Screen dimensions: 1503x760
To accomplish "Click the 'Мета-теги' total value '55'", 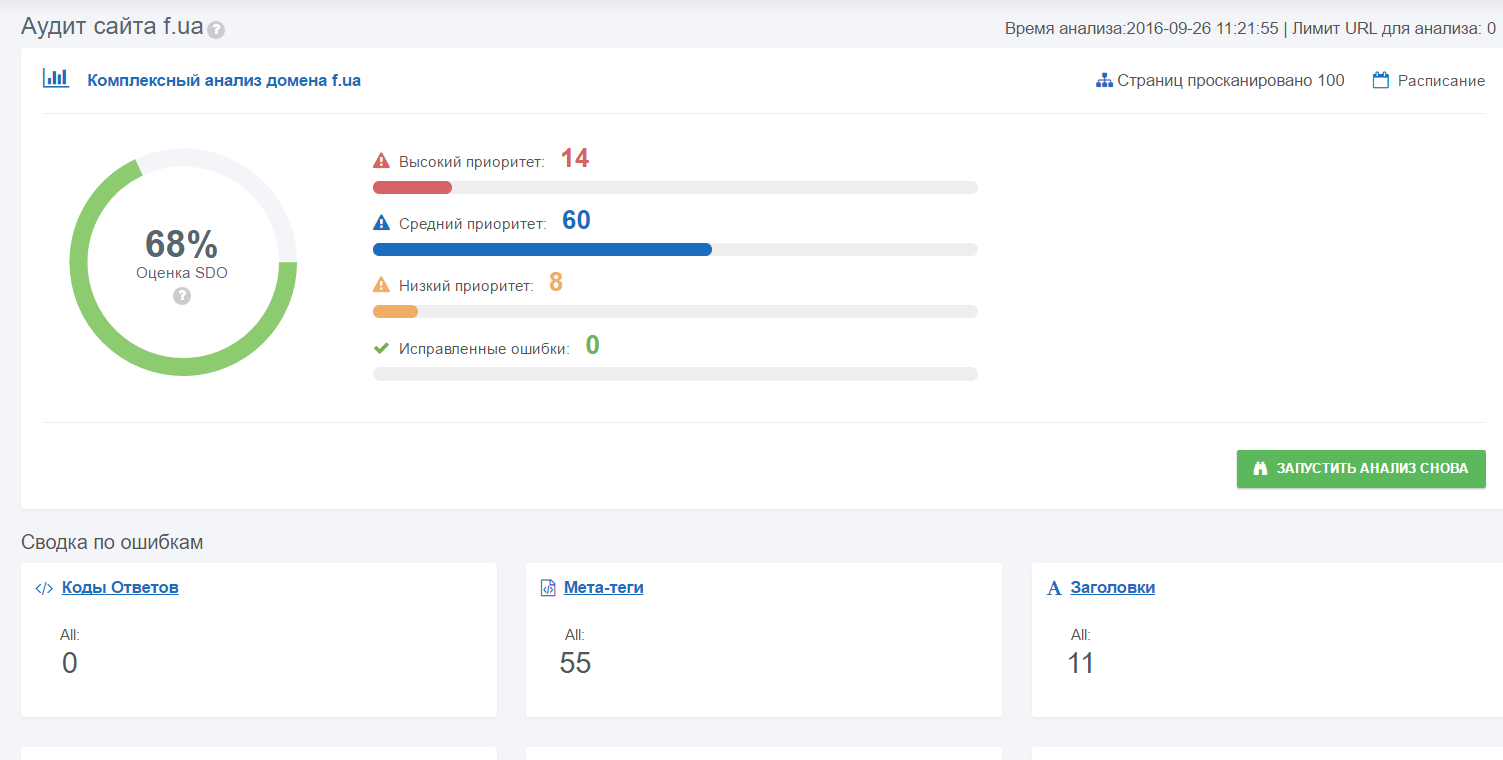I will [576, 663].
